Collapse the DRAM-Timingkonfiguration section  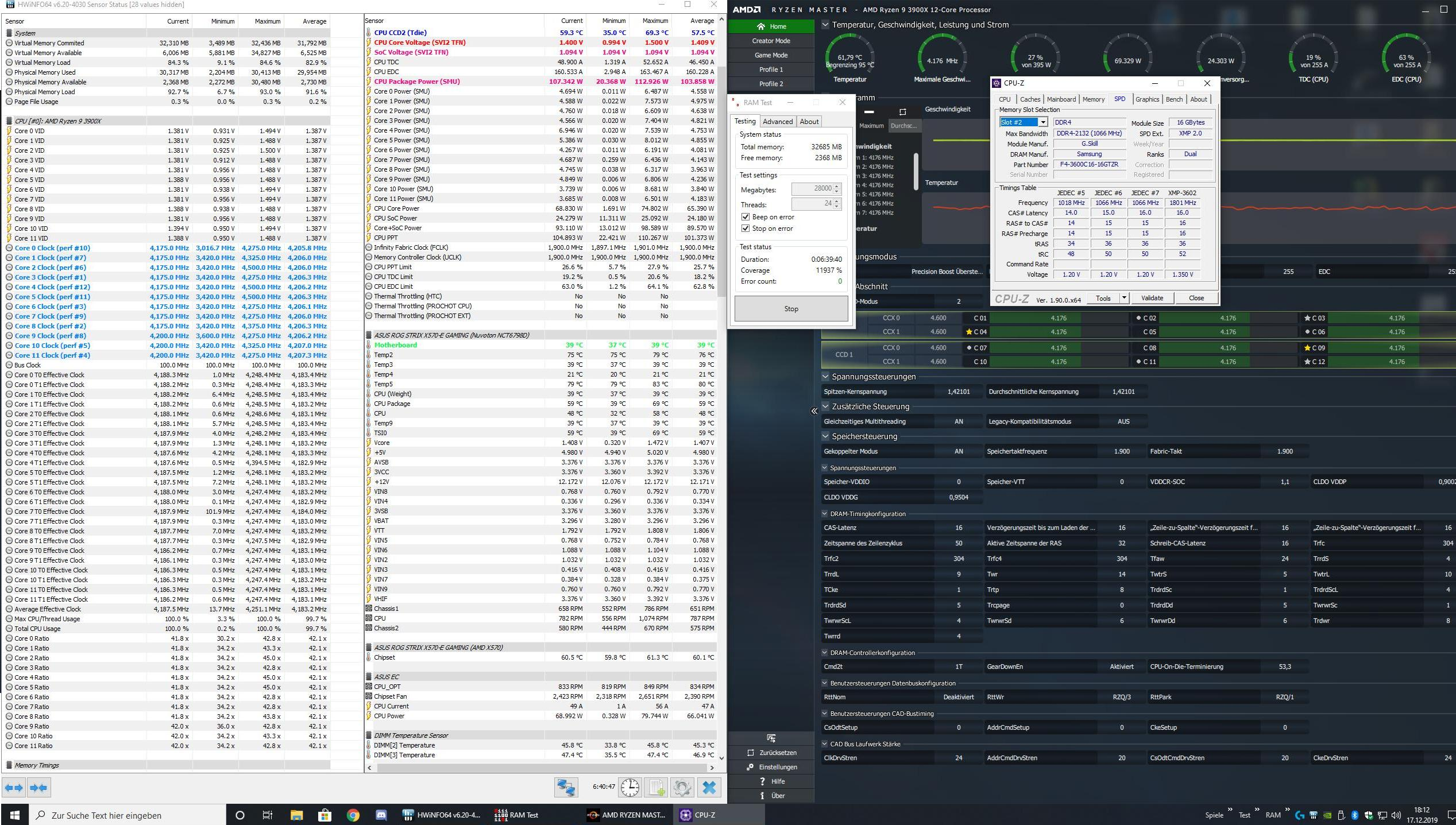point(825,514)
